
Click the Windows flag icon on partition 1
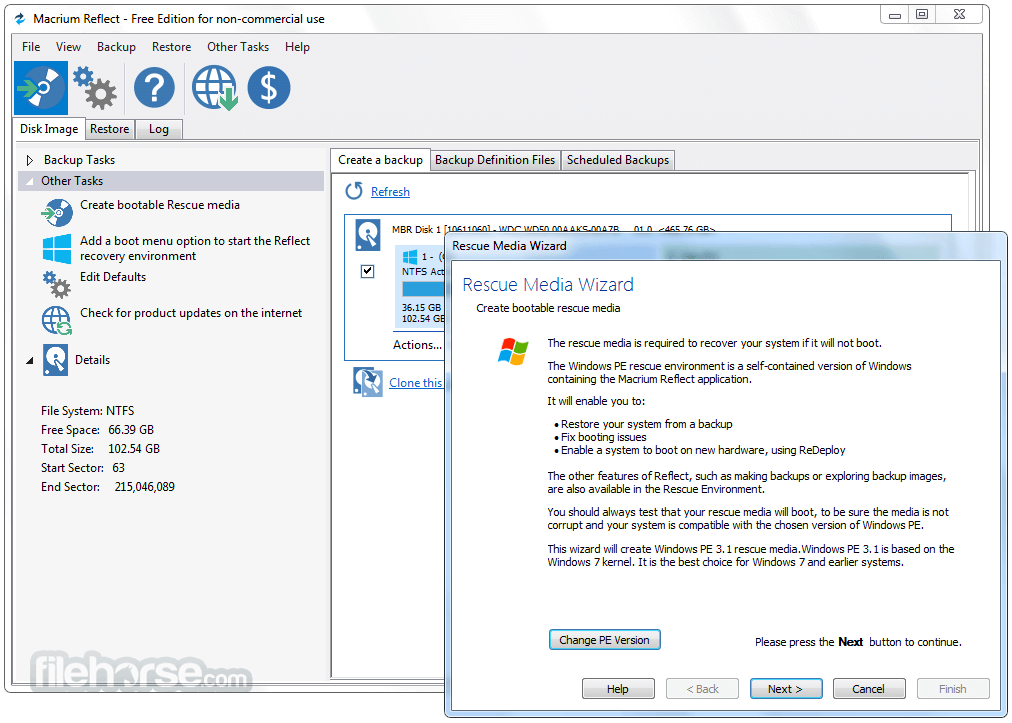pyautogui.click(x=410, y=257)
